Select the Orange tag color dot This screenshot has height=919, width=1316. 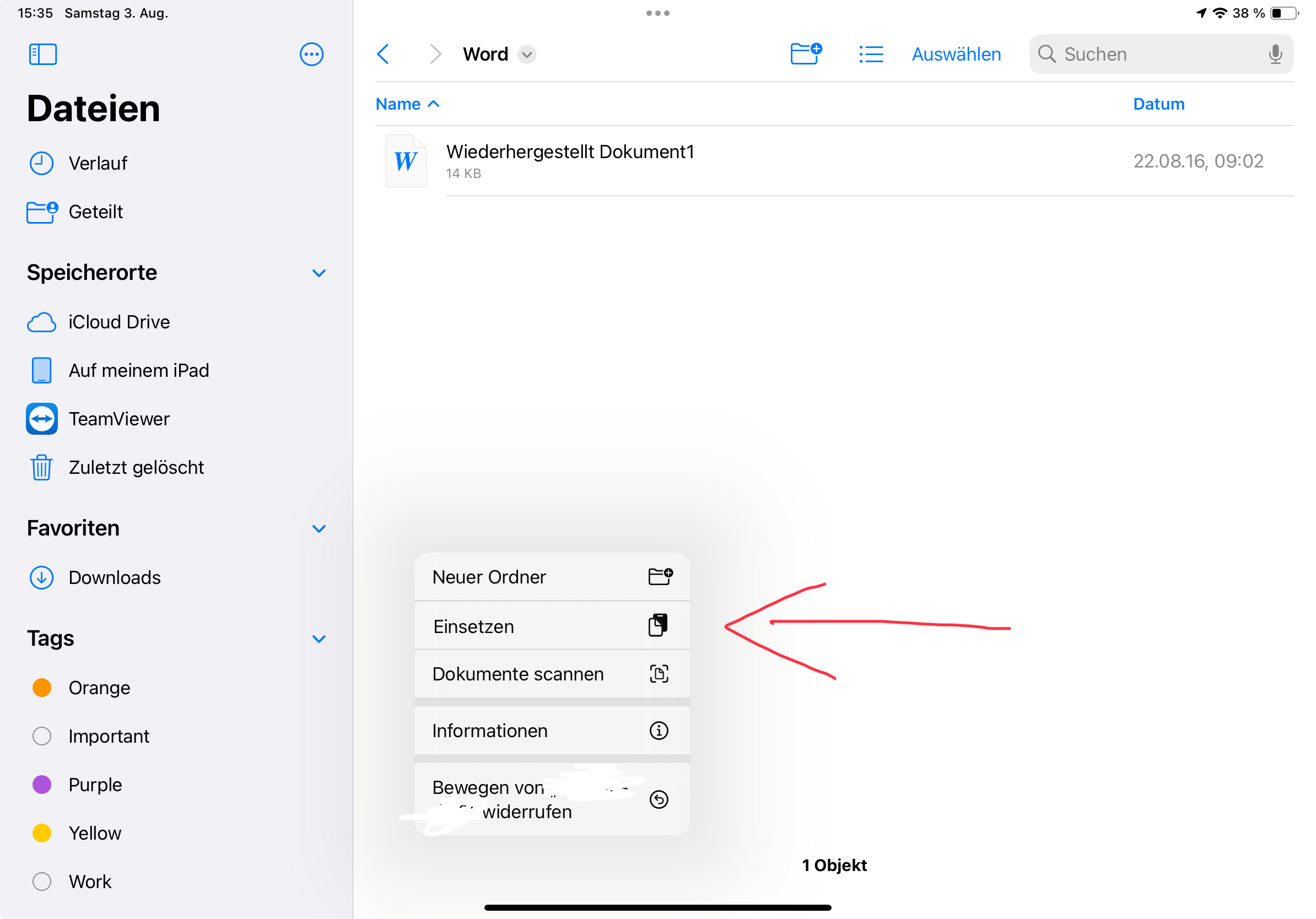tap(42, 688)
